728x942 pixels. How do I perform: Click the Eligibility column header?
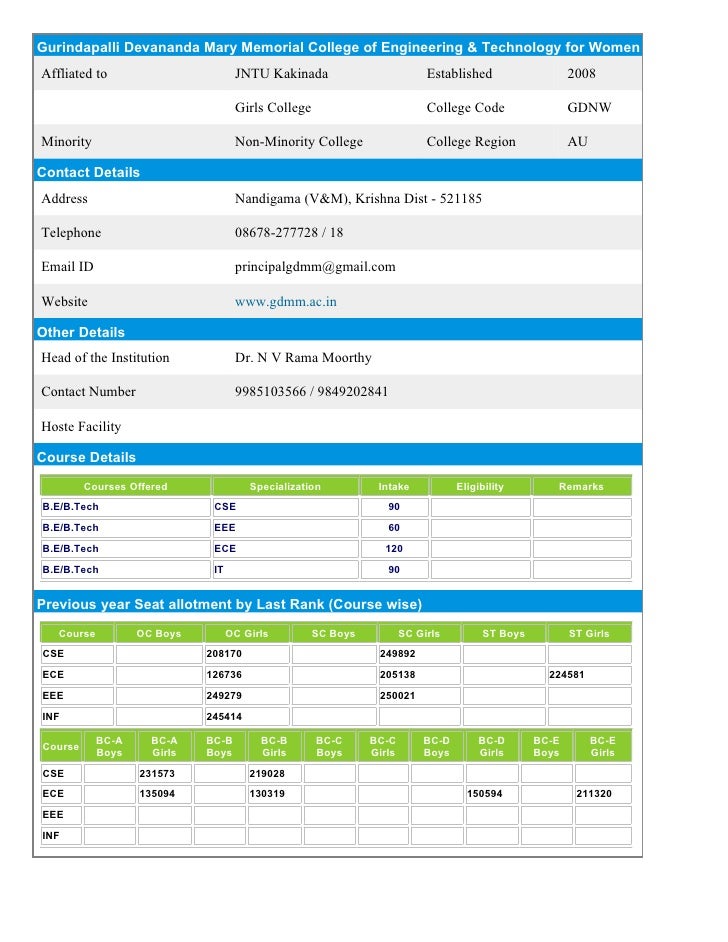click(x=480, y=486)
